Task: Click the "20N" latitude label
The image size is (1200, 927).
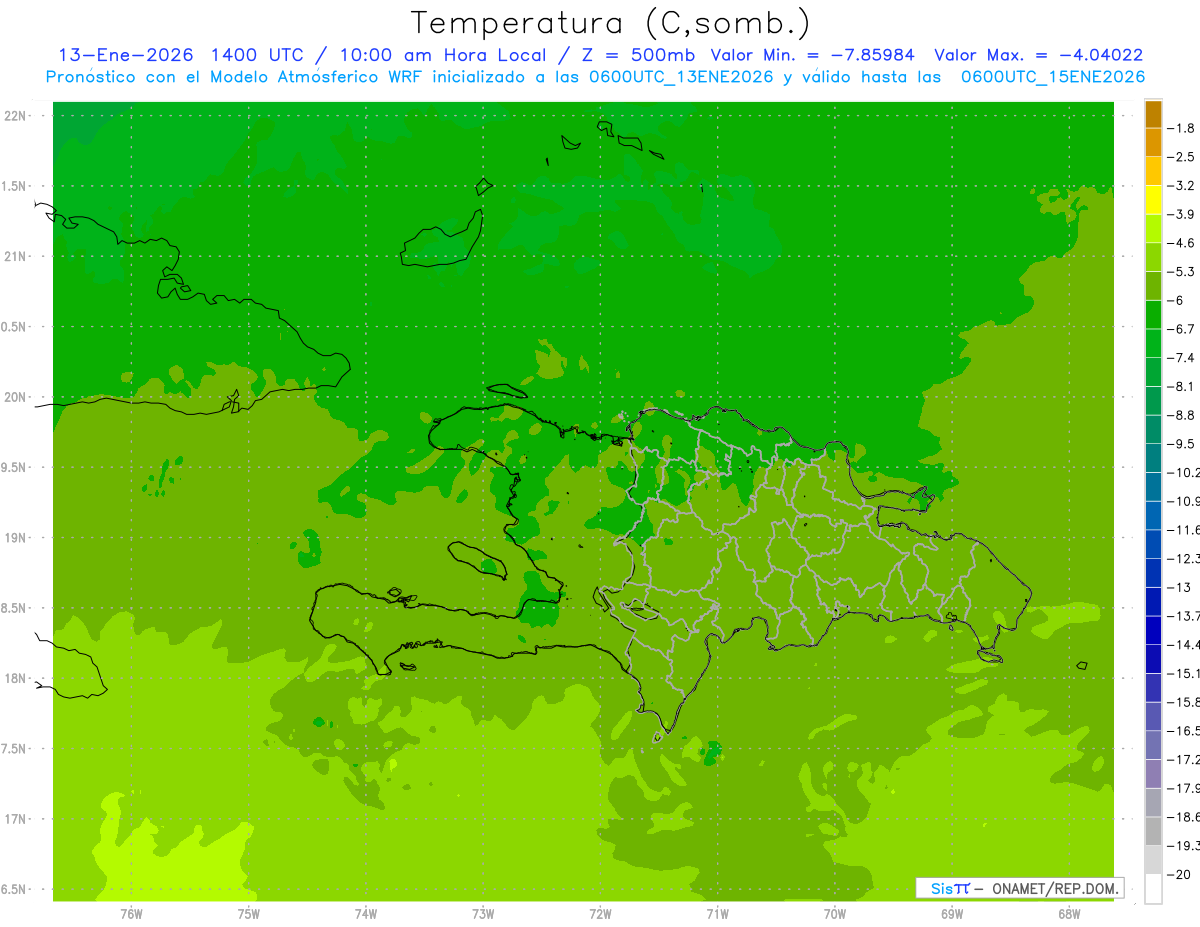Action: click(16, 398)
